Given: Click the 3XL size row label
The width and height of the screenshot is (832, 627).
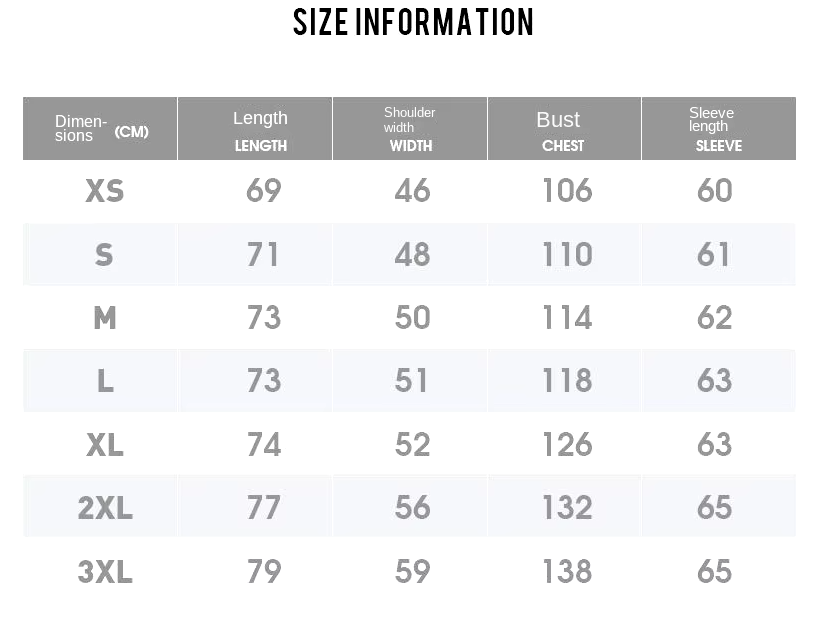Looking at the screenshot, I should tap(105, 572).
